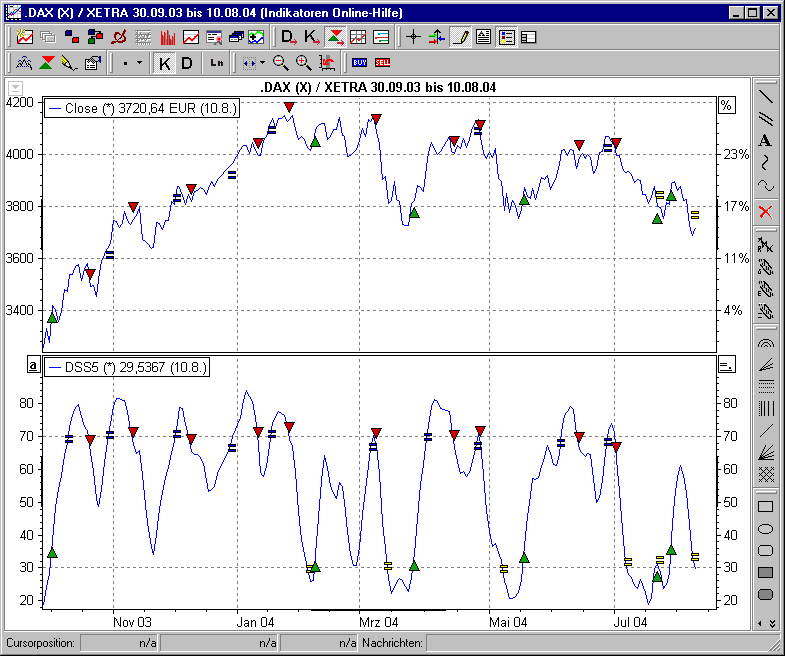This screenshot has width=785, height=656.
Task: Click the SELL signal button
Action: tap(382, 63)
